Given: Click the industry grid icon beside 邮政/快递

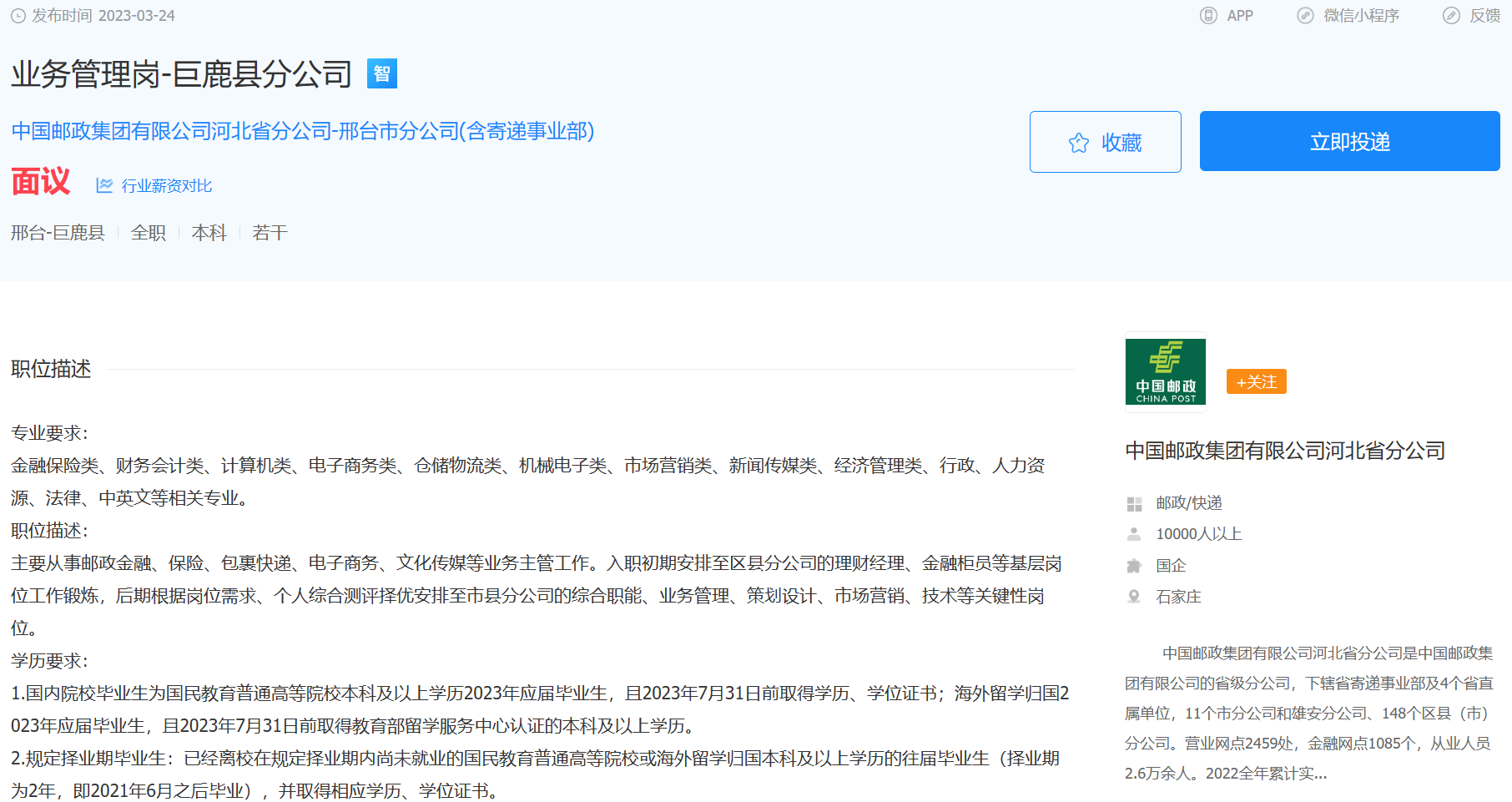Looking at the screenshot, I should click(1134, 504).
